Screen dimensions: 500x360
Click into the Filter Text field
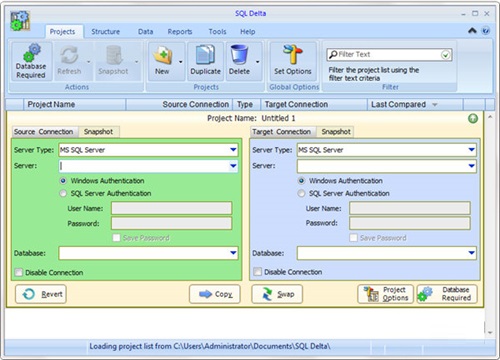[x=388, y=55]
